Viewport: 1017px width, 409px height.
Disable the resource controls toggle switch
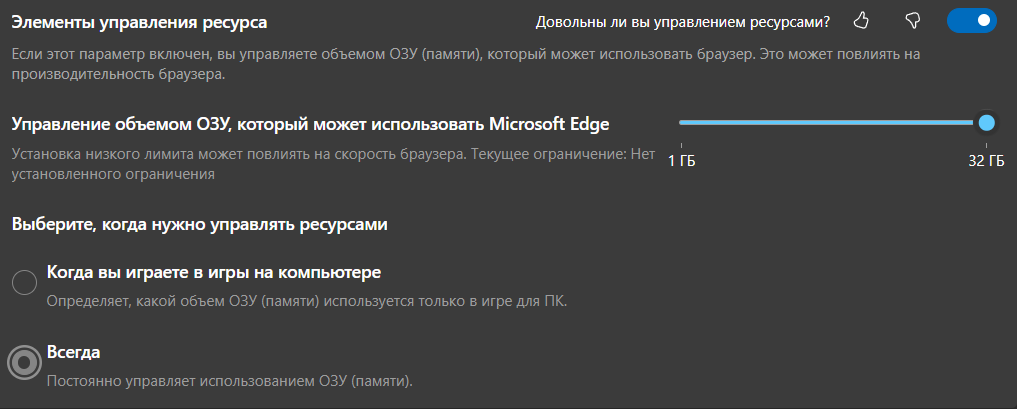pyautogui.click(x=973, y=20)
